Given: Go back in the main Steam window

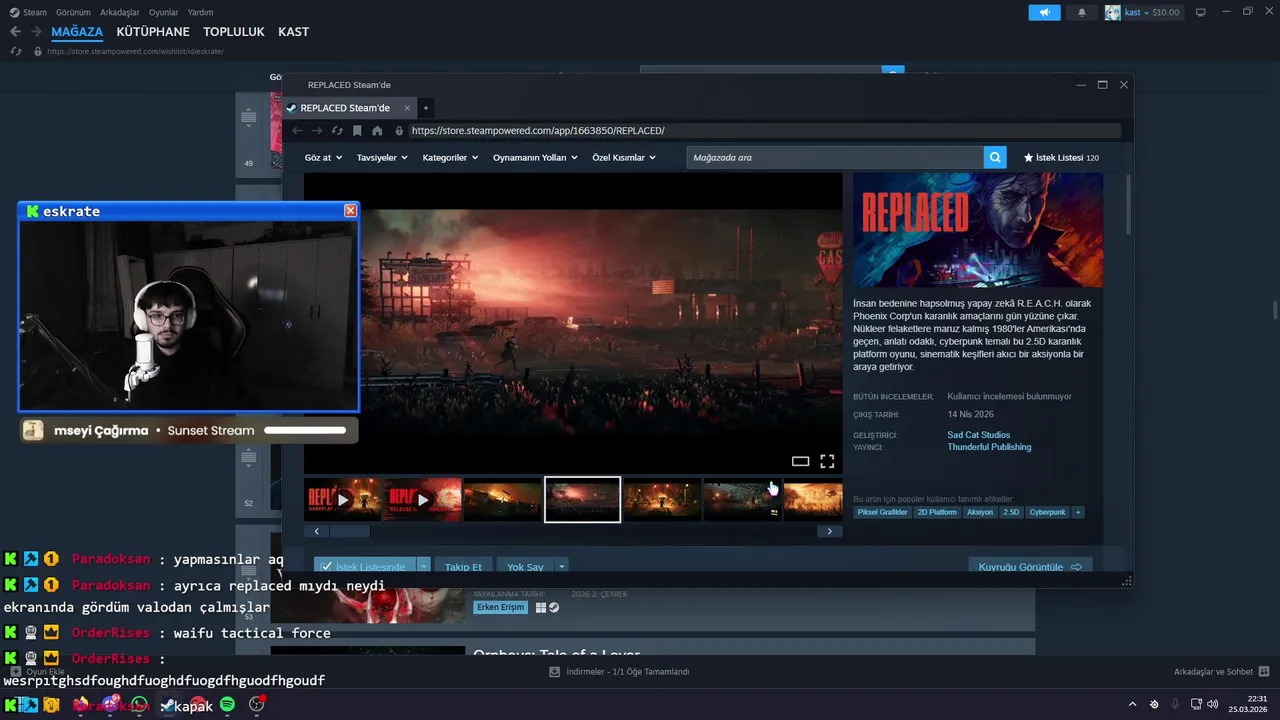Looking at the screenshot, I should [15, 32].
